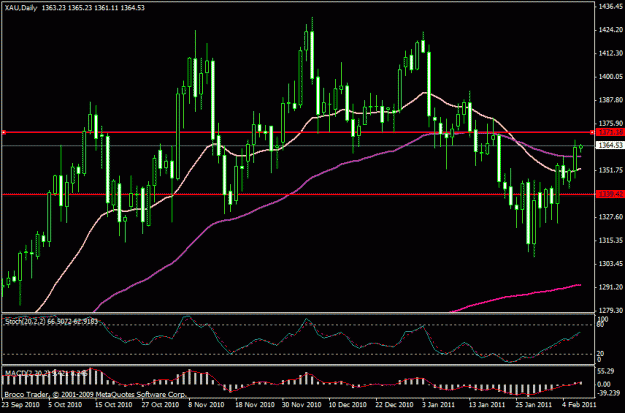This screenshot has height=413, width=625.
Task: Click the XAU,Daily chart title
Action: [x=21, y=8]
